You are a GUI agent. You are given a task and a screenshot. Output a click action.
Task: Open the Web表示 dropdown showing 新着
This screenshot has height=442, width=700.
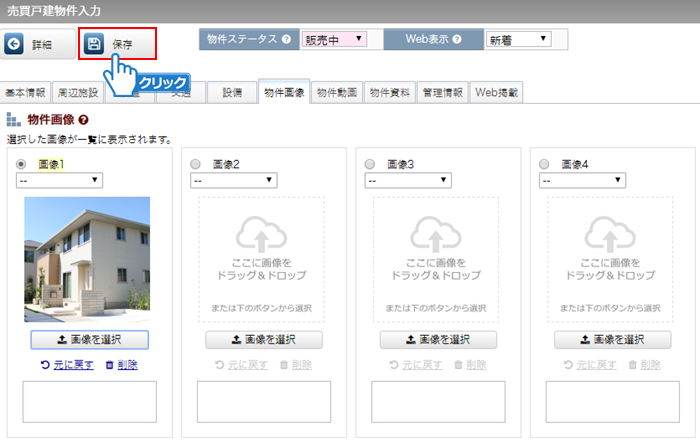click(517, 40)
